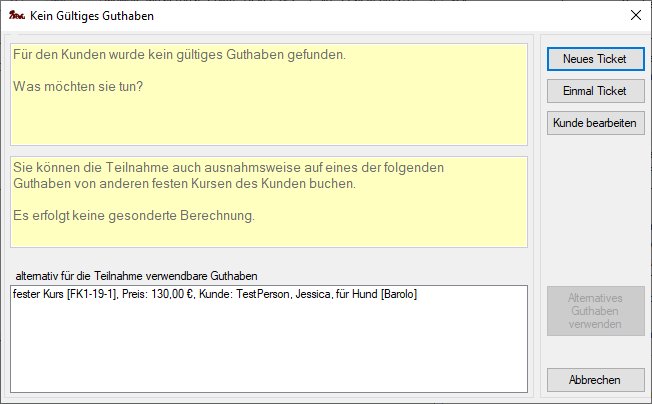Screen dimensions: 652x404
Task: Click empty area of the Guthaben list
Action: coord(268,350)
